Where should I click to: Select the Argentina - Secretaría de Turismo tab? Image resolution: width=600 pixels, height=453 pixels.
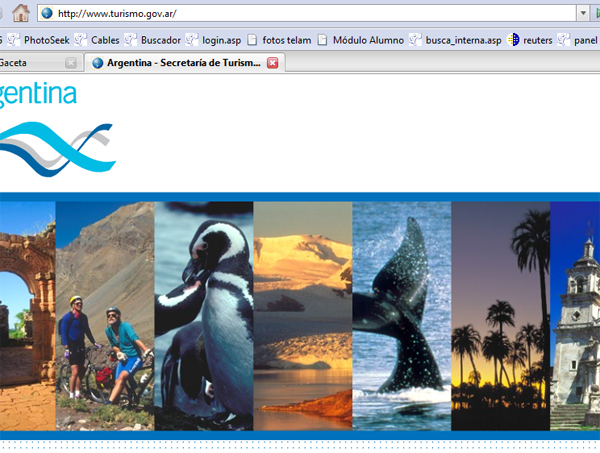pyautogui.click(x=175, y=62)
